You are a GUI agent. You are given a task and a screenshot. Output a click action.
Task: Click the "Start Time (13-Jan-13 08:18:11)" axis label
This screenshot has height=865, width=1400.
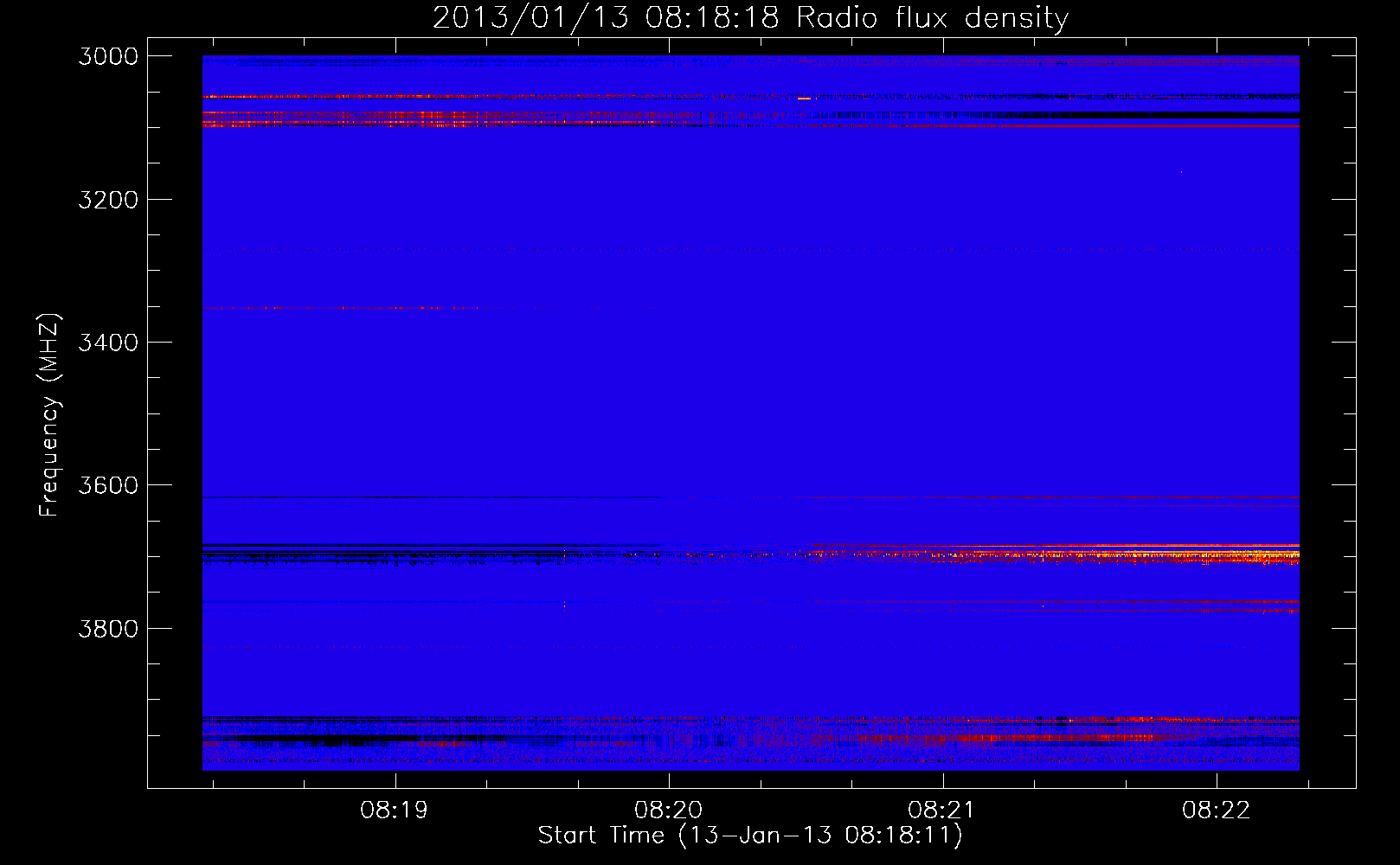click(x=750, y=836)
